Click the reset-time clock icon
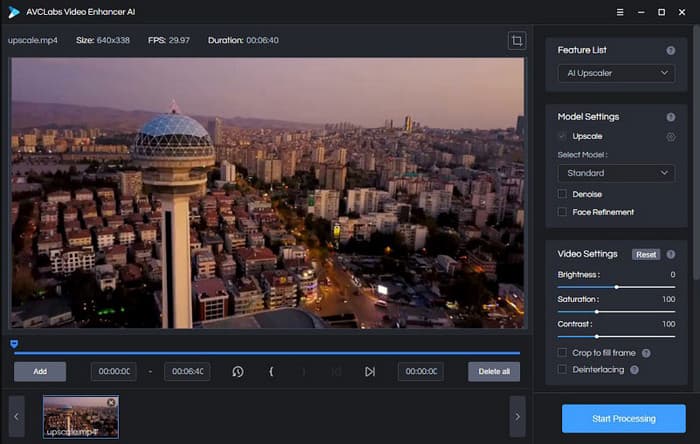This screenshot has width=700, height=444. (238, 372)
